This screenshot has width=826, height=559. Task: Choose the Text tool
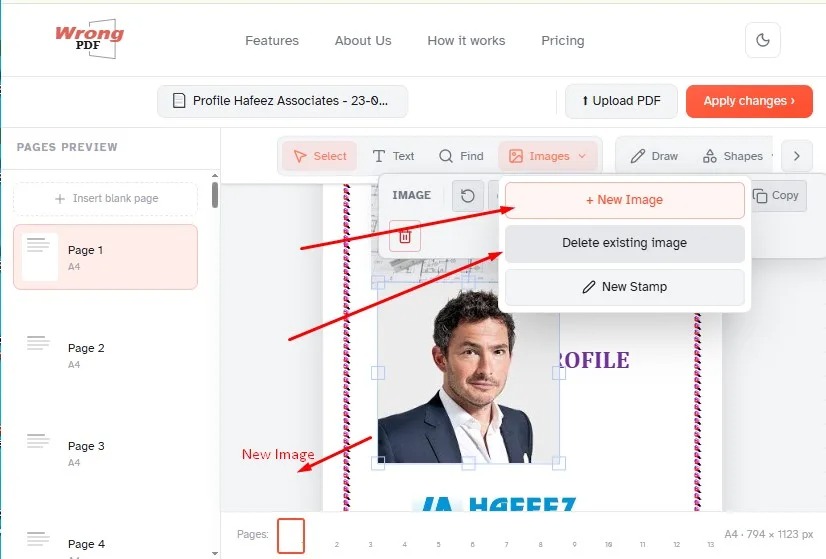pyautogui.click(x=394, y=156)
